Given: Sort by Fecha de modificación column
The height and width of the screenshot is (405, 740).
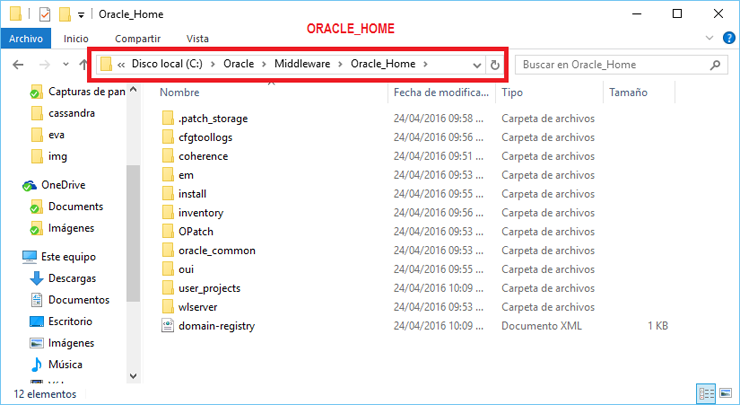Looking at the screenshot, I should coord(441,93).
